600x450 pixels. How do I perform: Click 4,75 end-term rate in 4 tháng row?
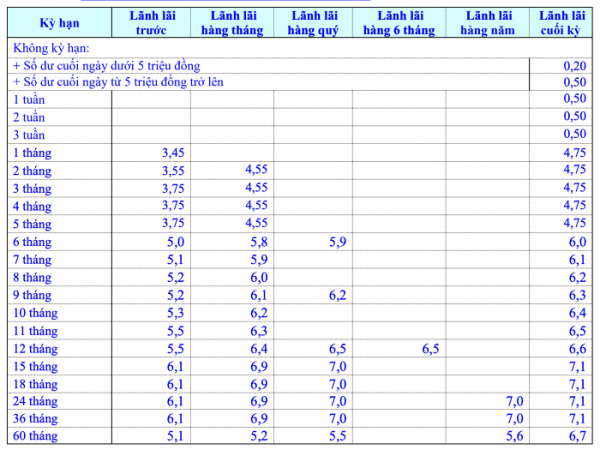(x=575, y=205)
